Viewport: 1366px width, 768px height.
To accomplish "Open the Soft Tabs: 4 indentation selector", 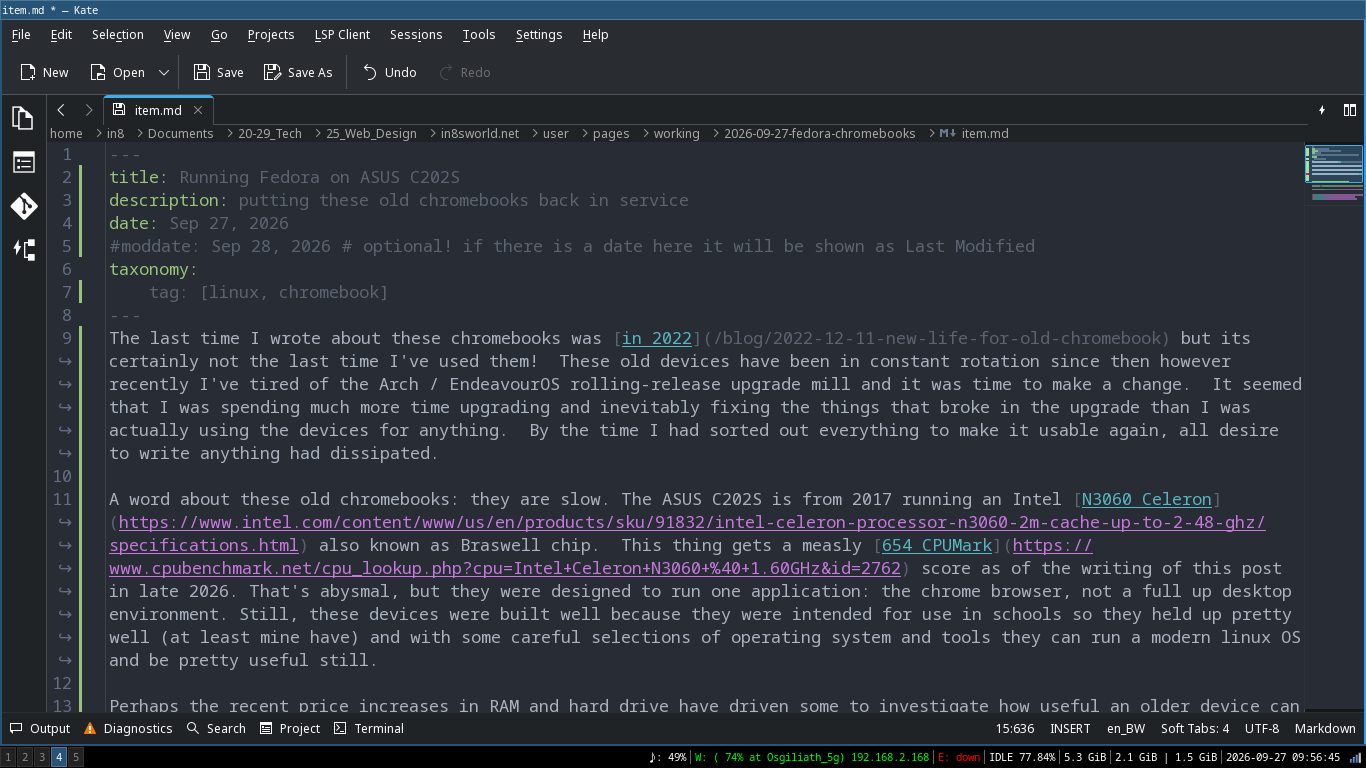I will (x=1195, y=728).
